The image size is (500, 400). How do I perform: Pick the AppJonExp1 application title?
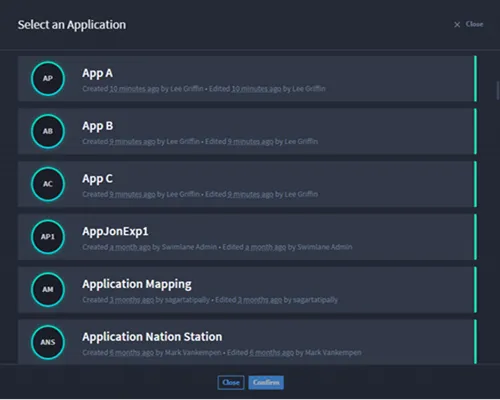click(x=115, y=231)
